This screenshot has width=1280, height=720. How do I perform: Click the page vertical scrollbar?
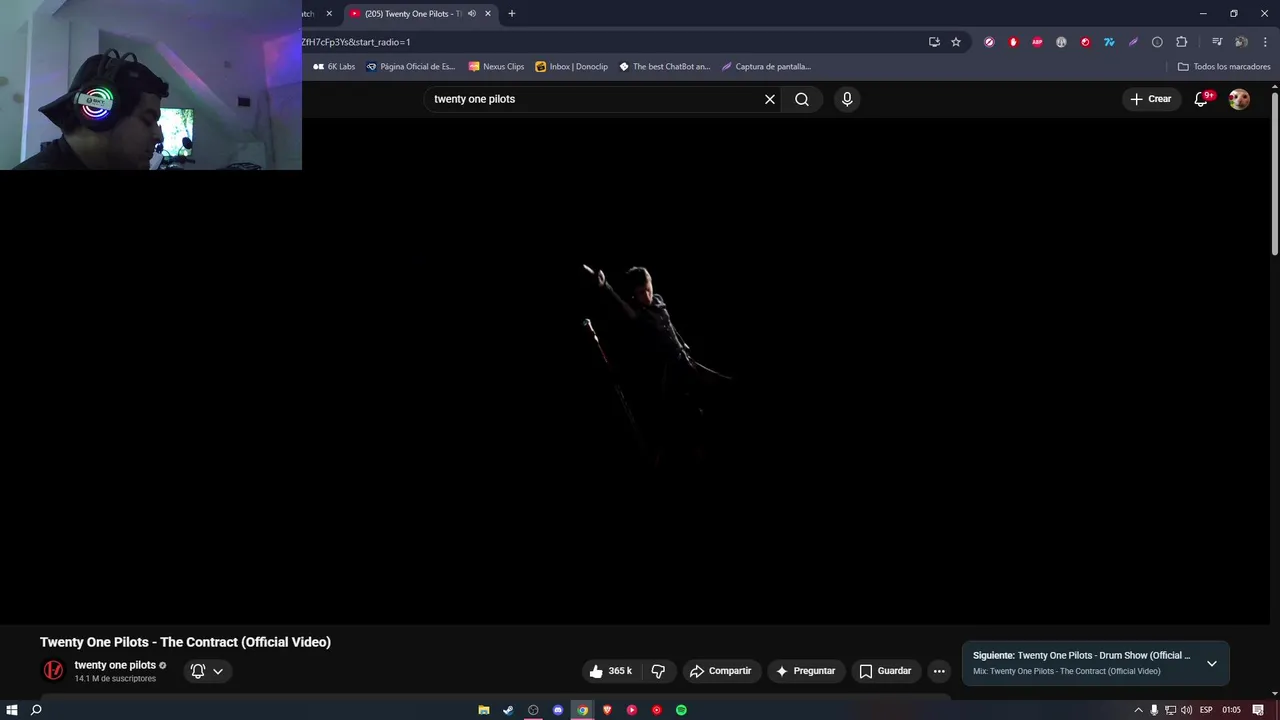click(1275, 173)
